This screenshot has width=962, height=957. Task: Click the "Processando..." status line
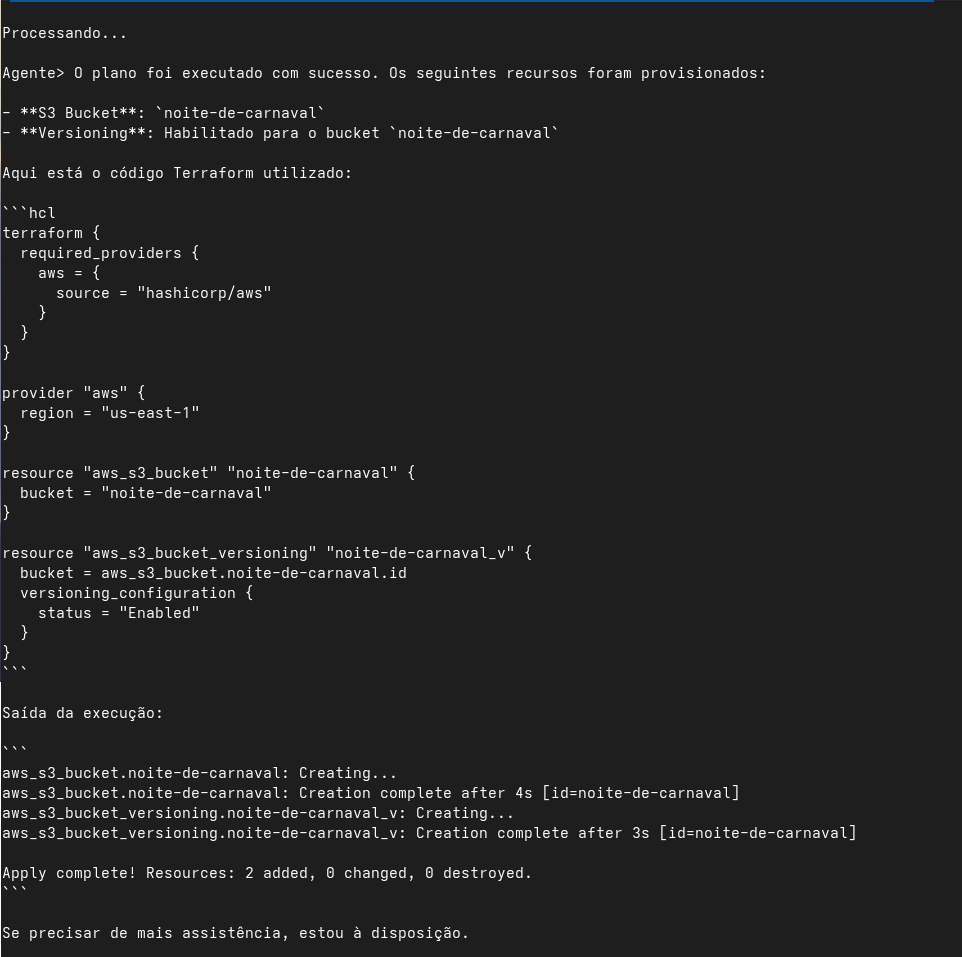64,33
